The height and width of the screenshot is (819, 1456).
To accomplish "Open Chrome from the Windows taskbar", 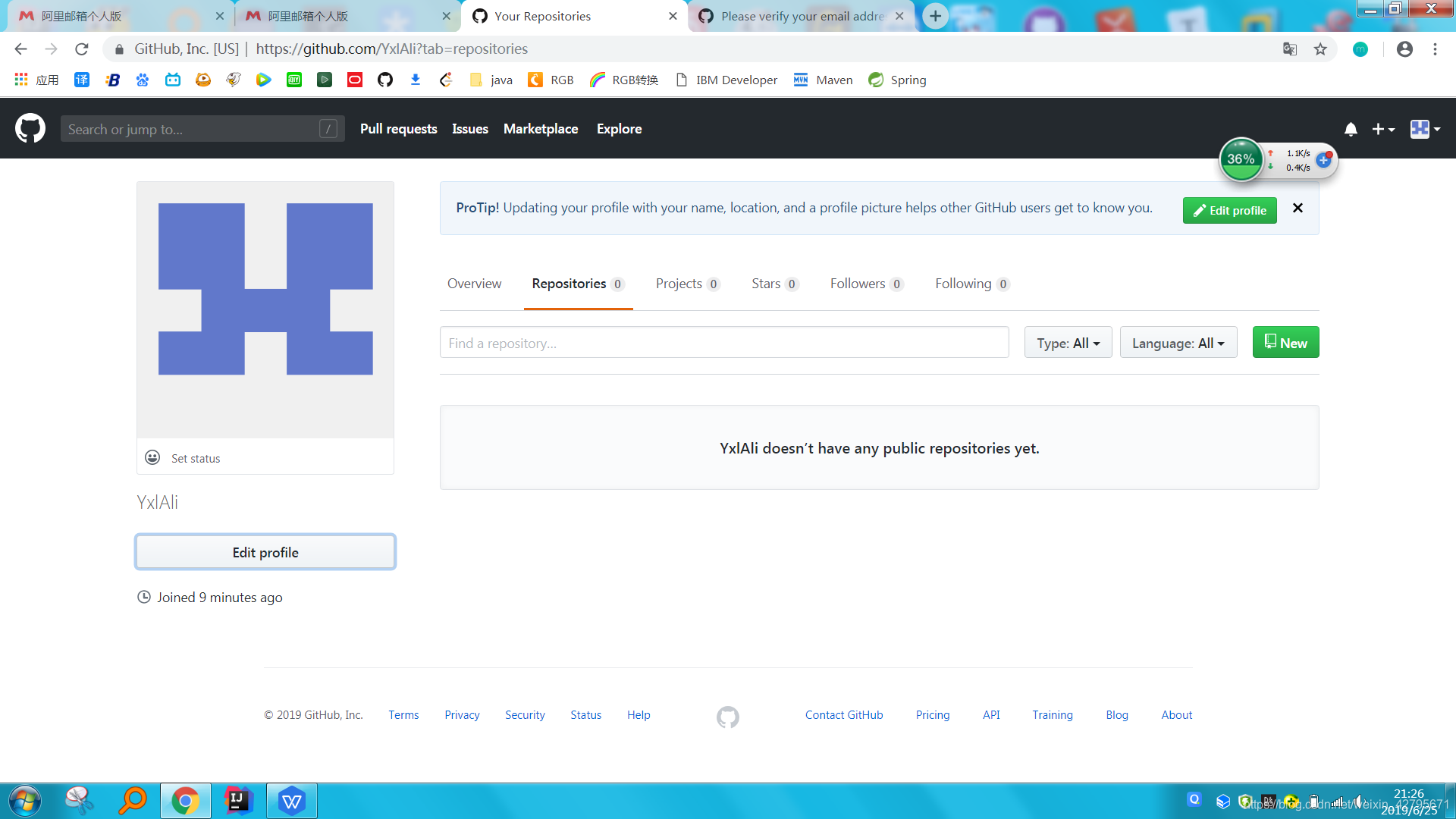I will (185, 801).
